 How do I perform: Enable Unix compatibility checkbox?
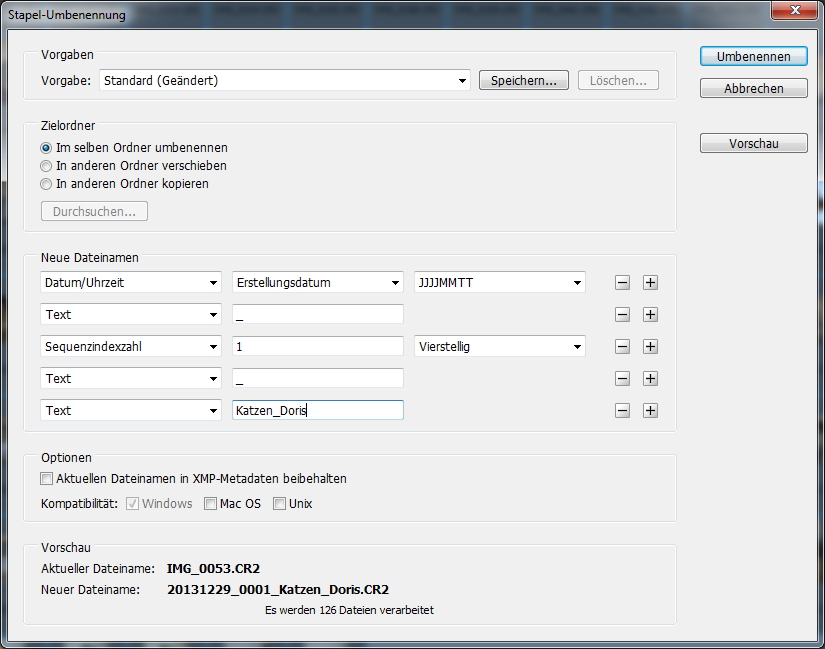(279, 504)
